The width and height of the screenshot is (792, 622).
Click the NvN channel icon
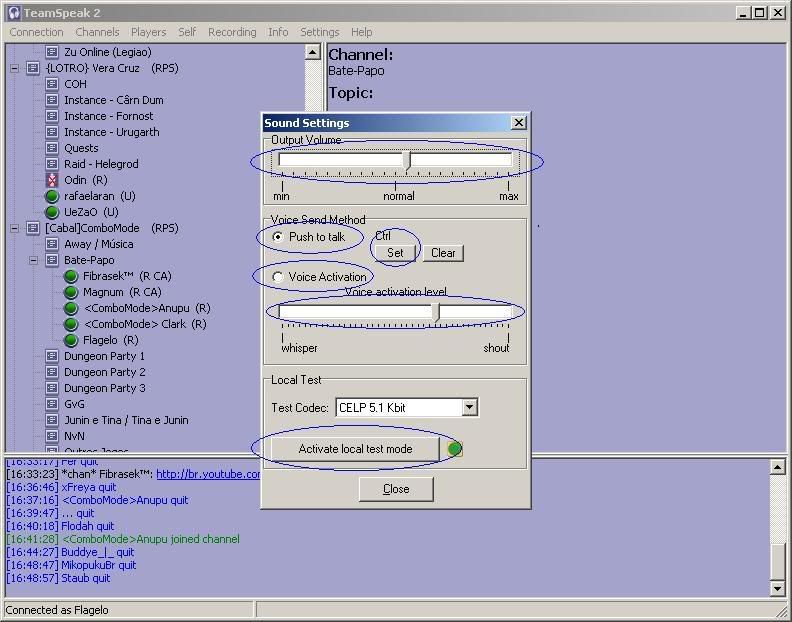click(x=52, y=436)
